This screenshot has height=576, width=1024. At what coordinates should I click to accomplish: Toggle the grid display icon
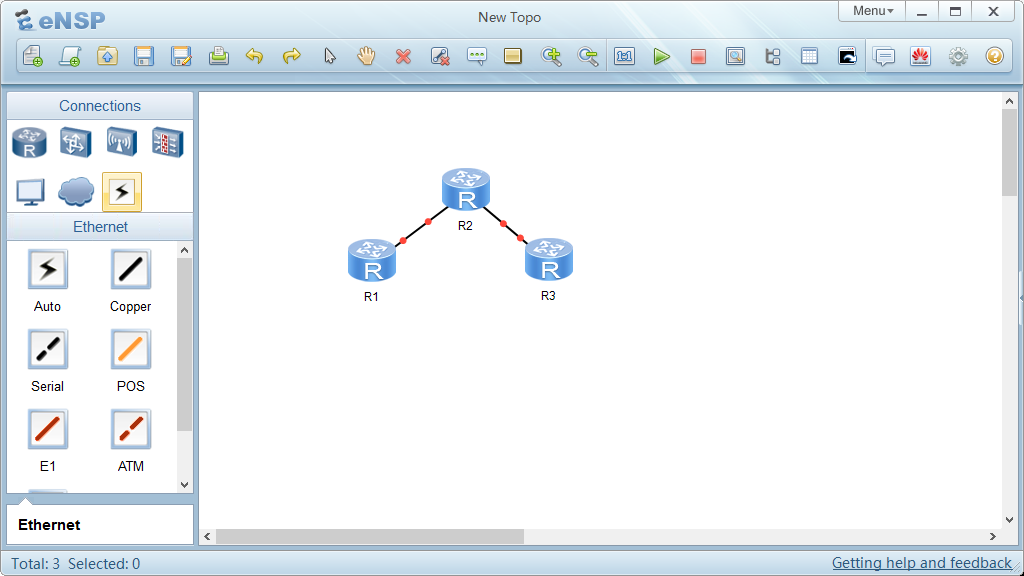click(809, 56)
